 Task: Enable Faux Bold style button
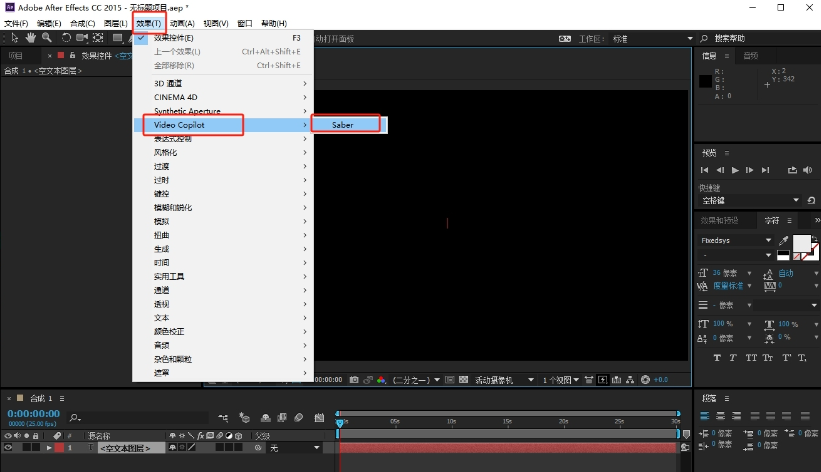click(717, 357)
